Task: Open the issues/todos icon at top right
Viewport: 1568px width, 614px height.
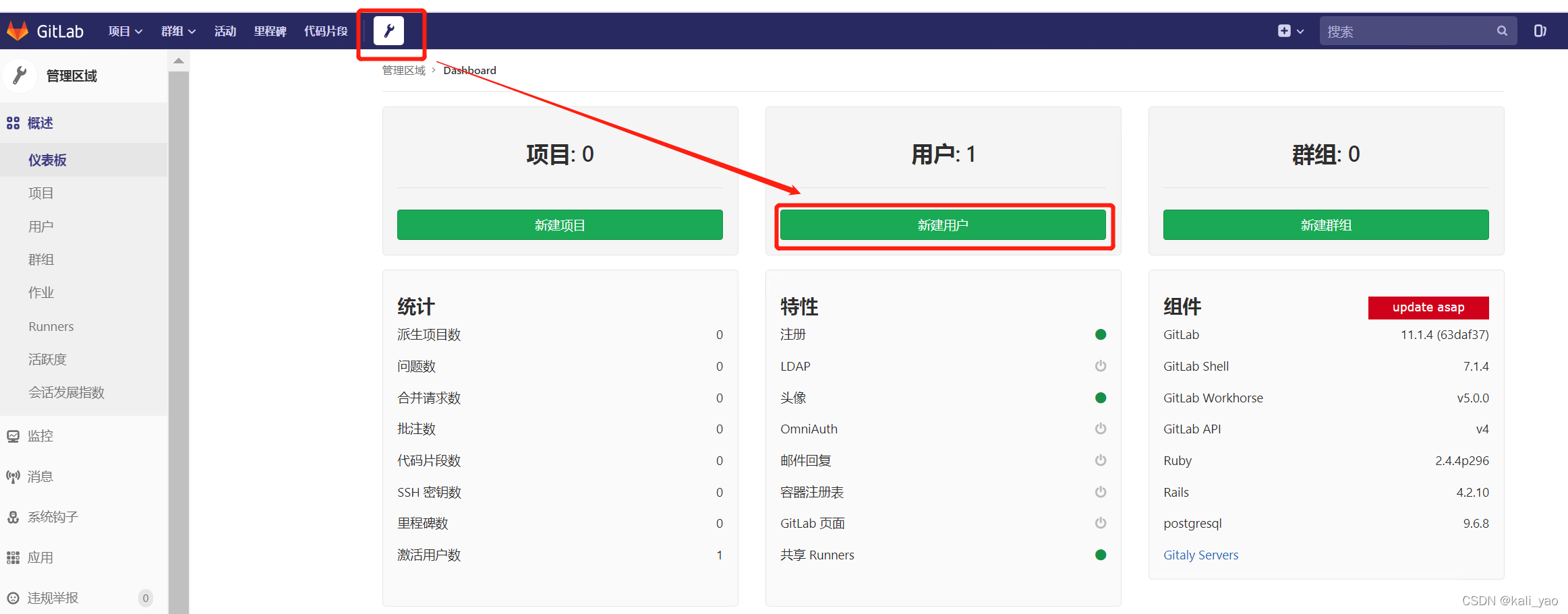Action: 1540,31
